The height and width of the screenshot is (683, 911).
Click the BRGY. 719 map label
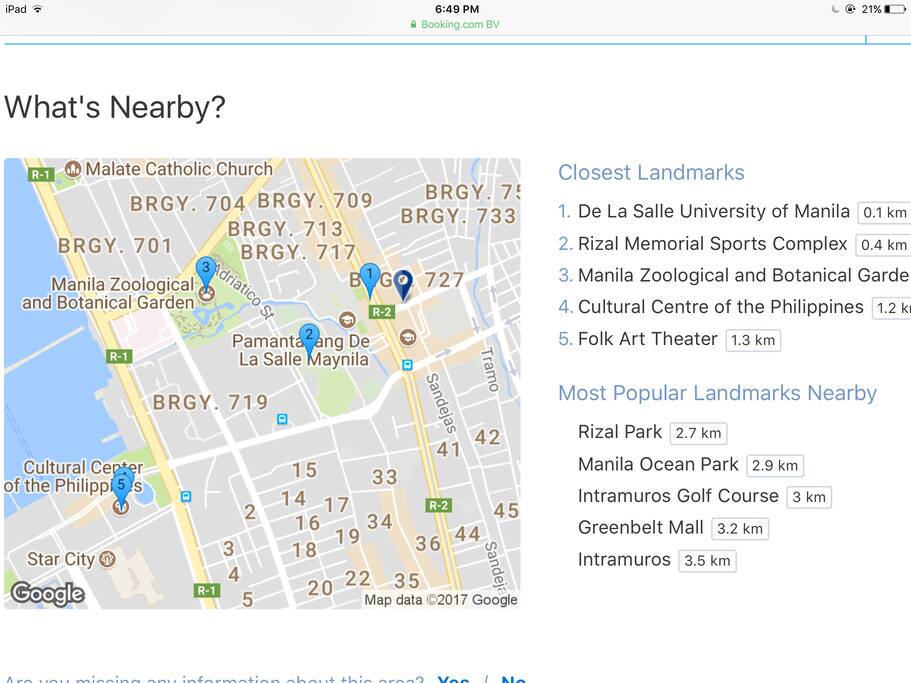tap(210, 402)
